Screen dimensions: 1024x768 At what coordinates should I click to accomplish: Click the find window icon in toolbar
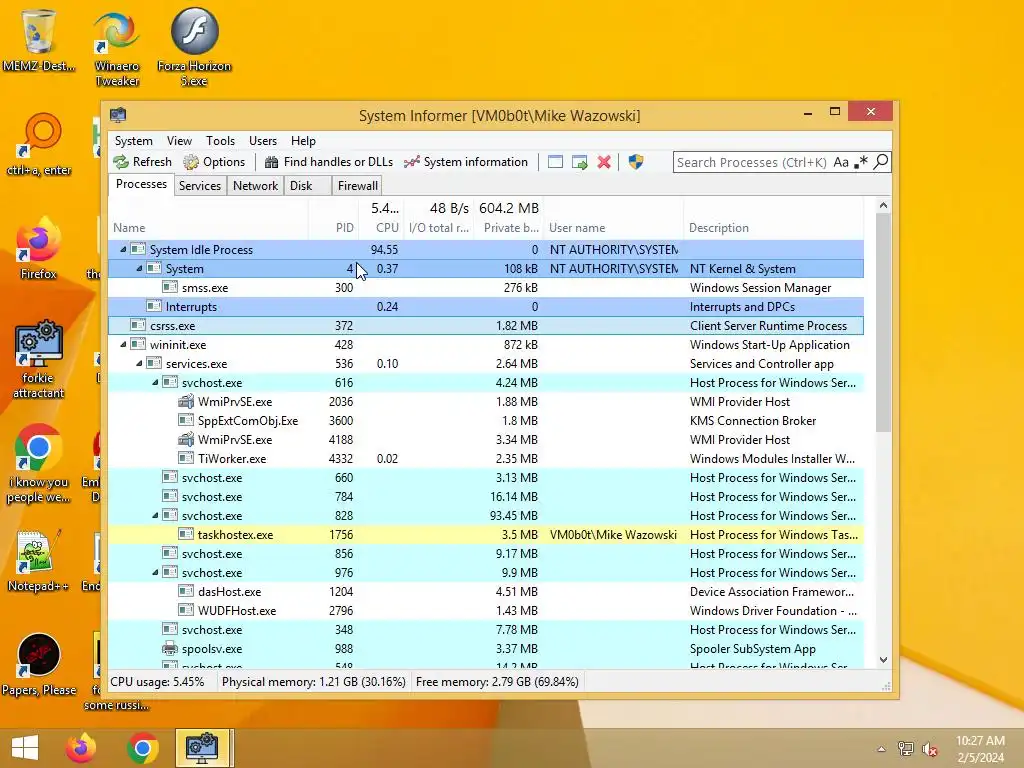click(555, 162)
